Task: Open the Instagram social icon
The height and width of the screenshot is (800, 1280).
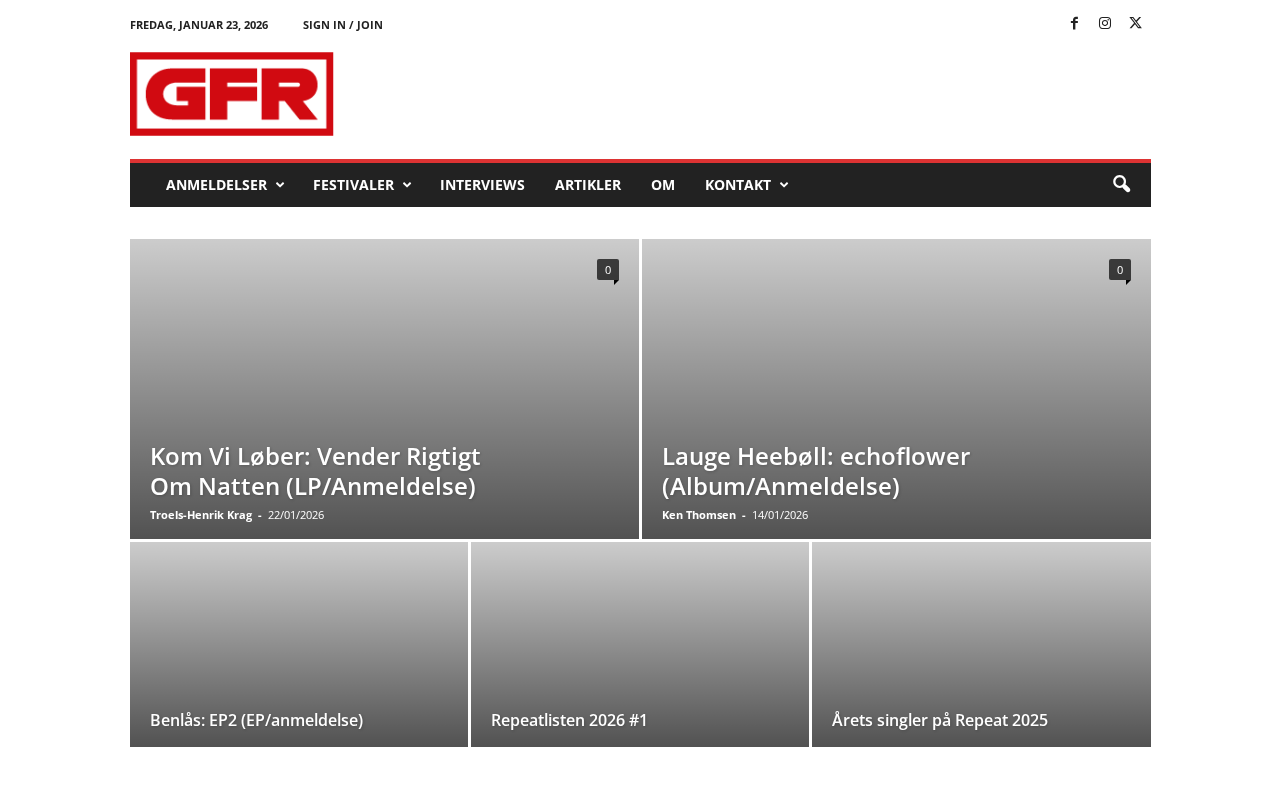Action: click(x=1105, y=23)
